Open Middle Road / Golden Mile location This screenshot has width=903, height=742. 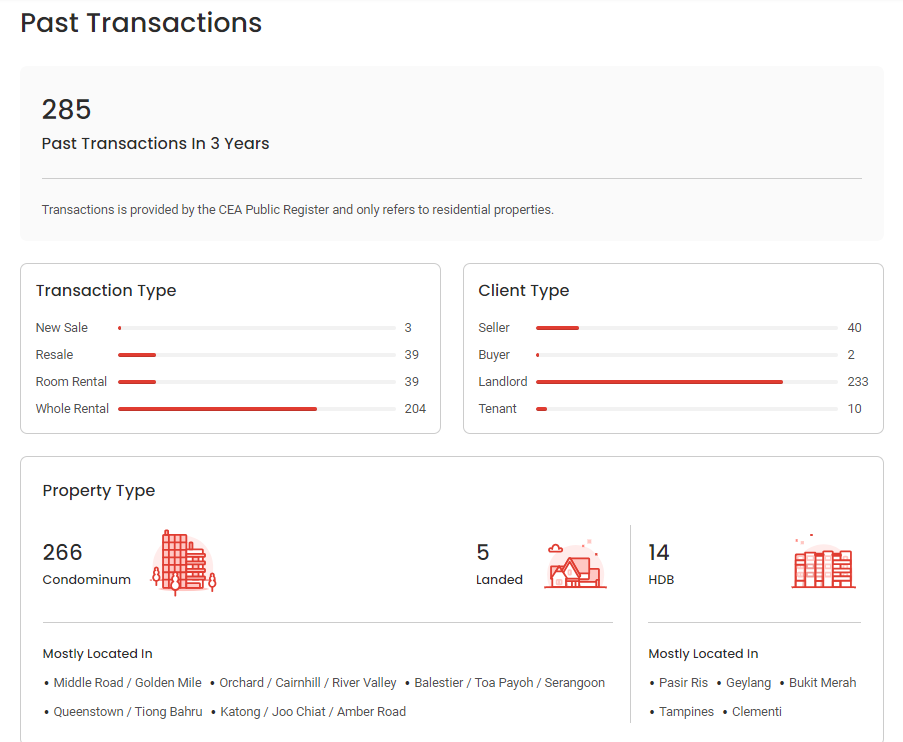(127, 683)
